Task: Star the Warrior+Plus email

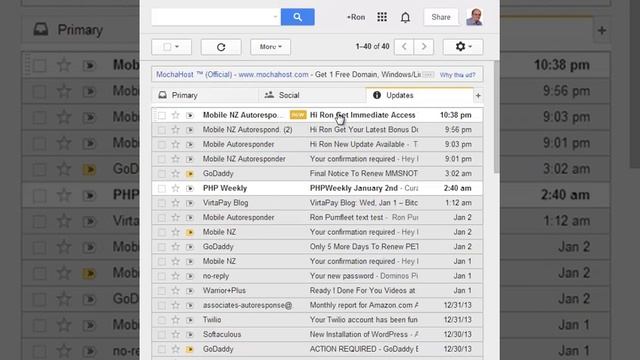Action: [176, 291]
